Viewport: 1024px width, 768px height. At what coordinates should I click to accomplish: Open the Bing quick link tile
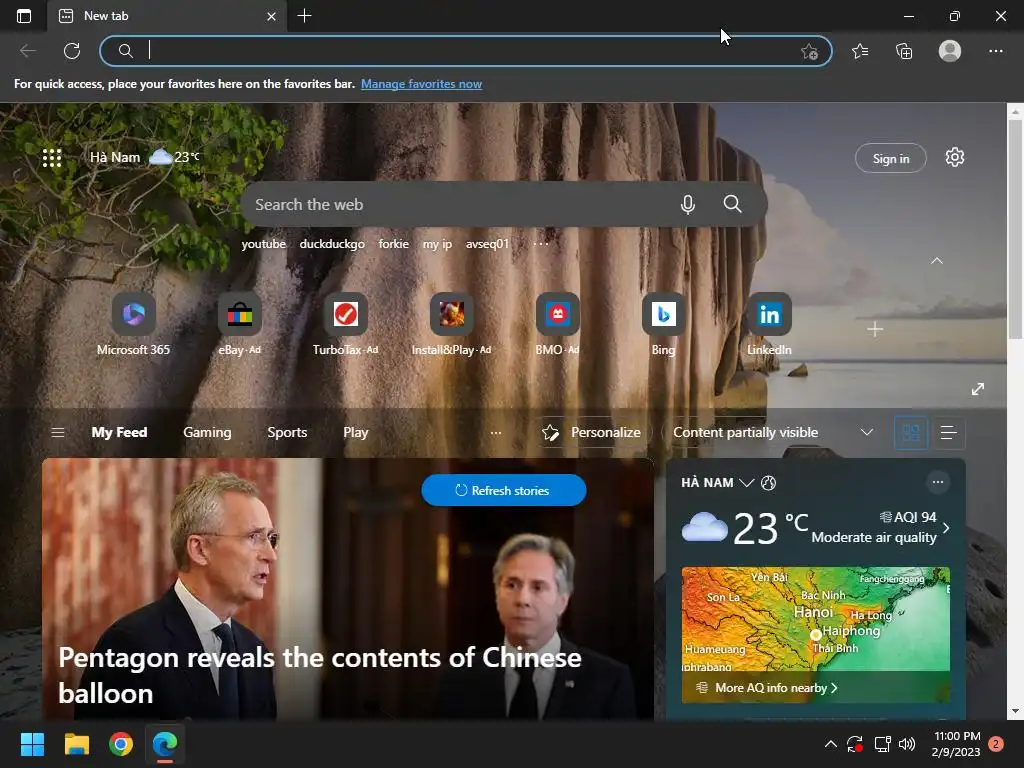coord(663,325)
